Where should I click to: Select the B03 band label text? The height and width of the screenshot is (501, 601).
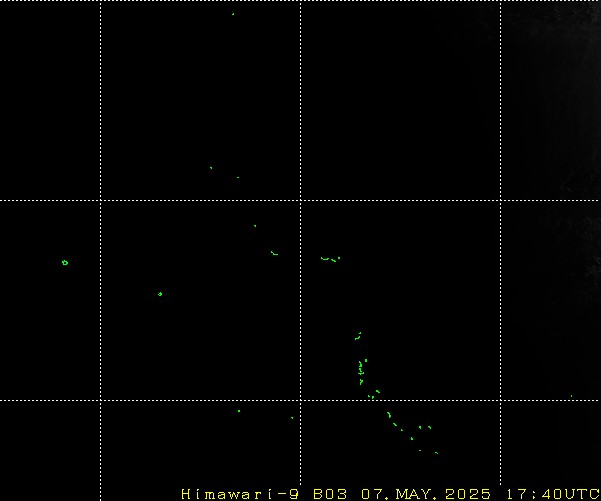(x=330, y=494)
